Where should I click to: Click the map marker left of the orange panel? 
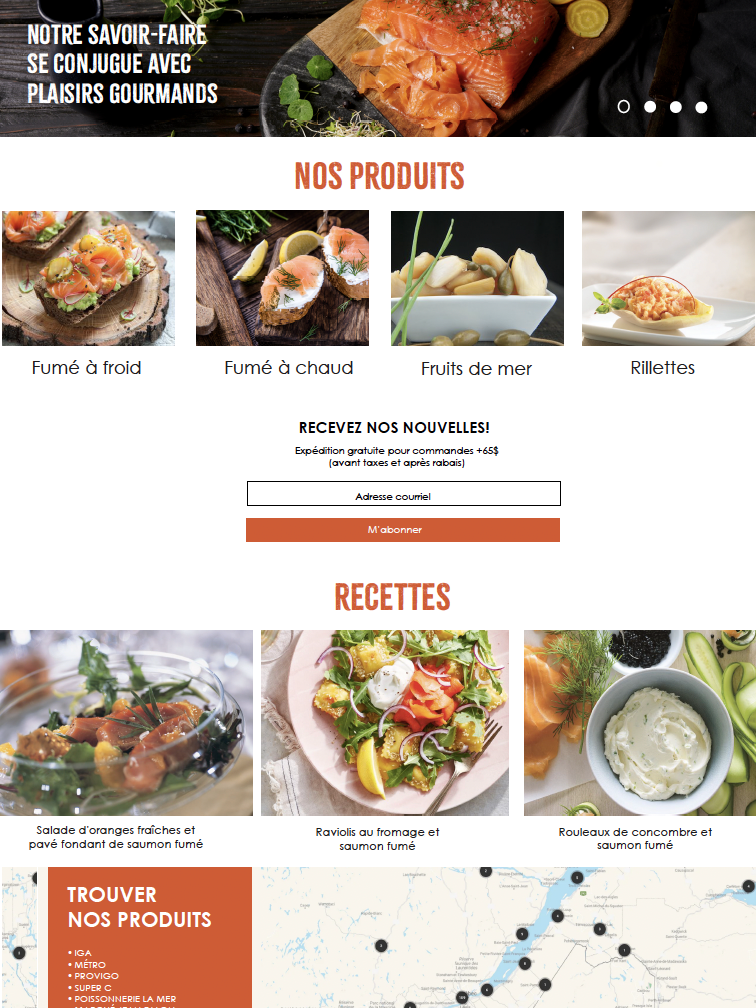(x=19, y=953)
